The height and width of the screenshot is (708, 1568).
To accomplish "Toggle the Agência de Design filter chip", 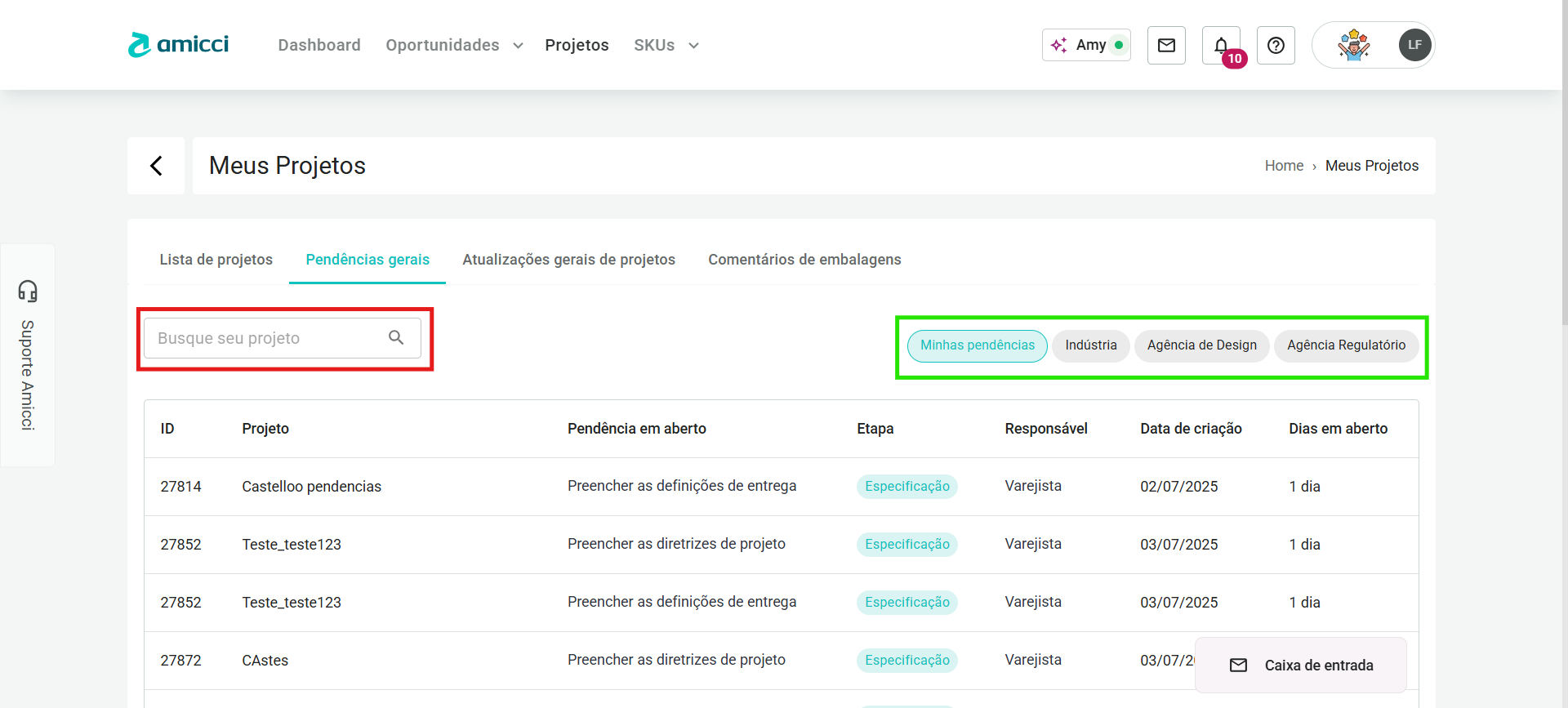I will (1201, 345).
